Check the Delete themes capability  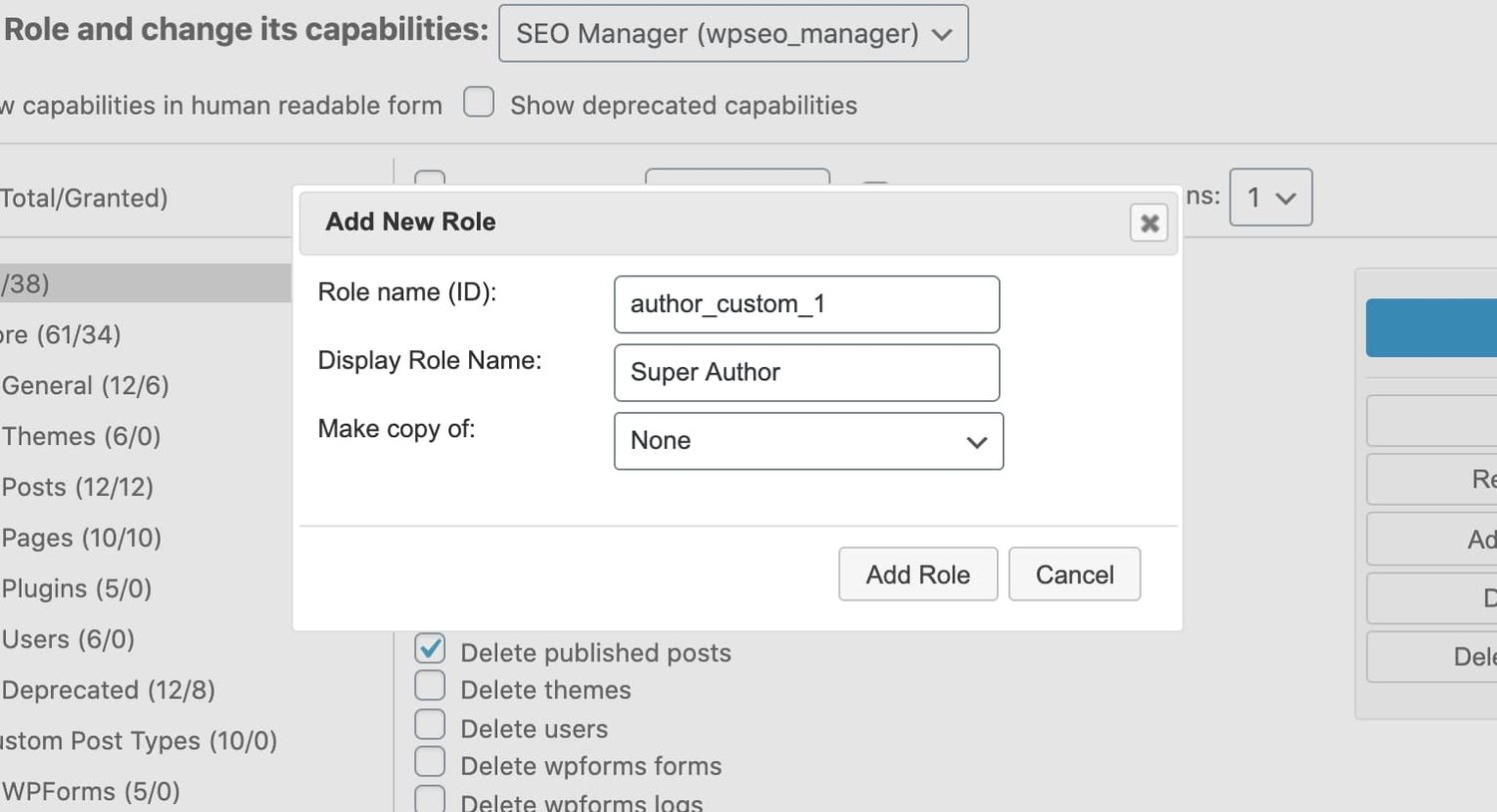pos(430,687)
